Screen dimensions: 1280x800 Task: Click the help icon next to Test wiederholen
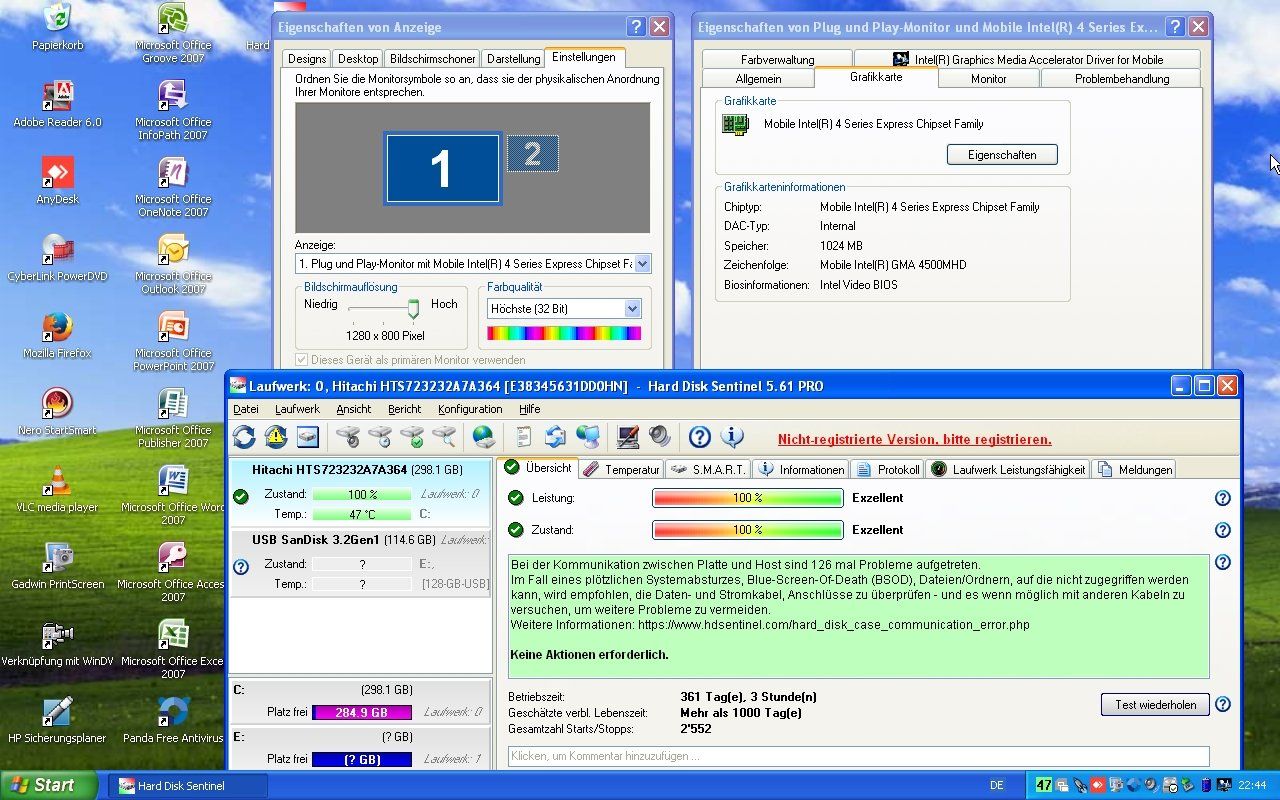(x=1222, y=705)
